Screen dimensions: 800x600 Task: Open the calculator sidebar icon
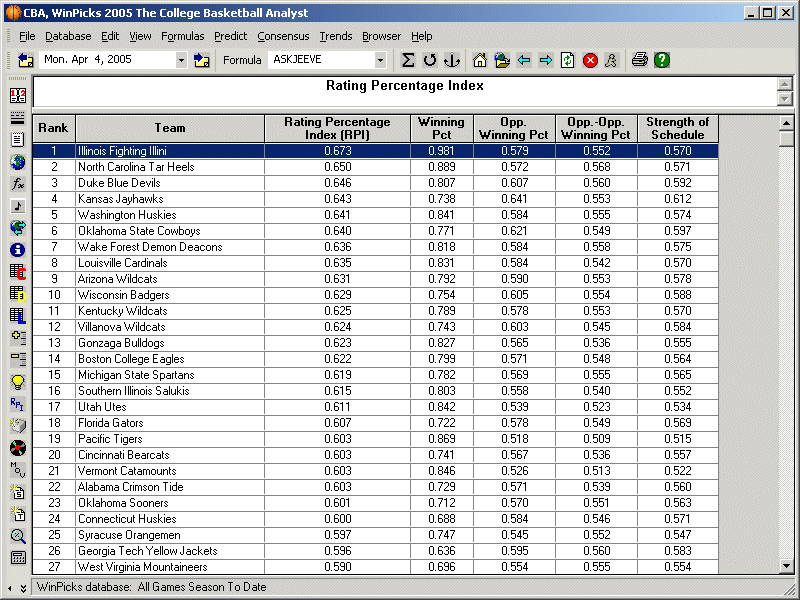point(18,558)
